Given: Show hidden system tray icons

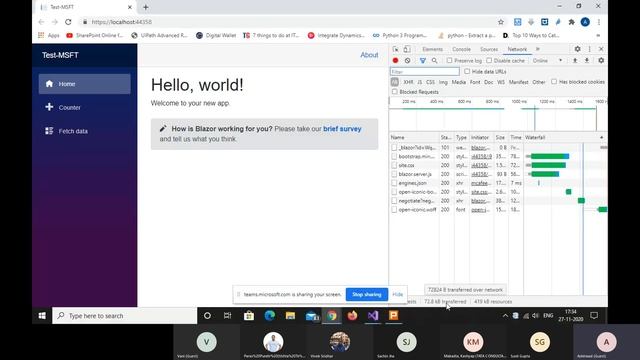Looking at the screenshot, I should click(505, 316).
